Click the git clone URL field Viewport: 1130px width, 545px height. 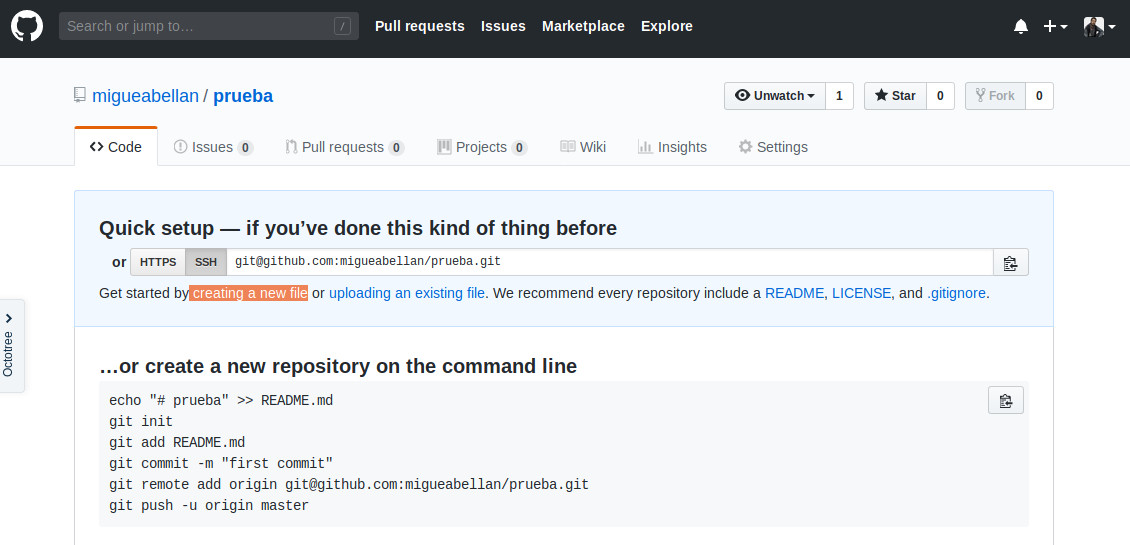point(610,262)
